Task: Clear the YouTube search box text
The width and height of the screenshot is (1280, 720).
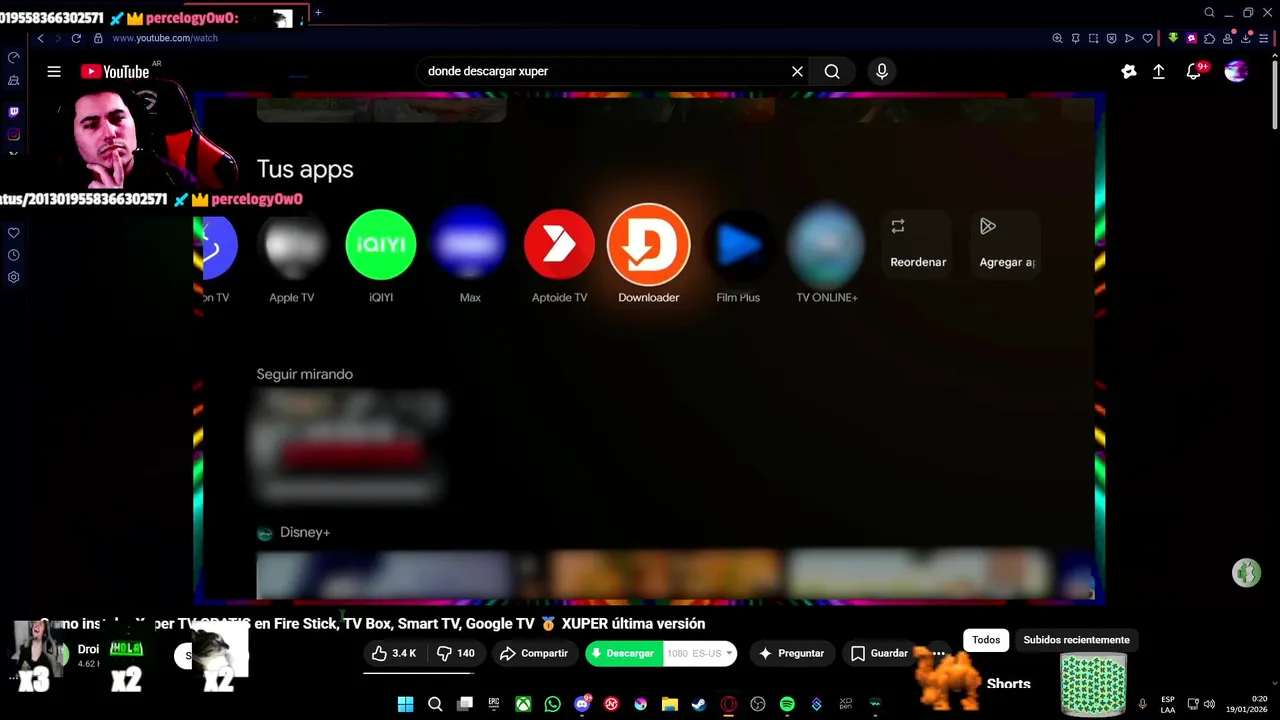Action: pos(797,71)
